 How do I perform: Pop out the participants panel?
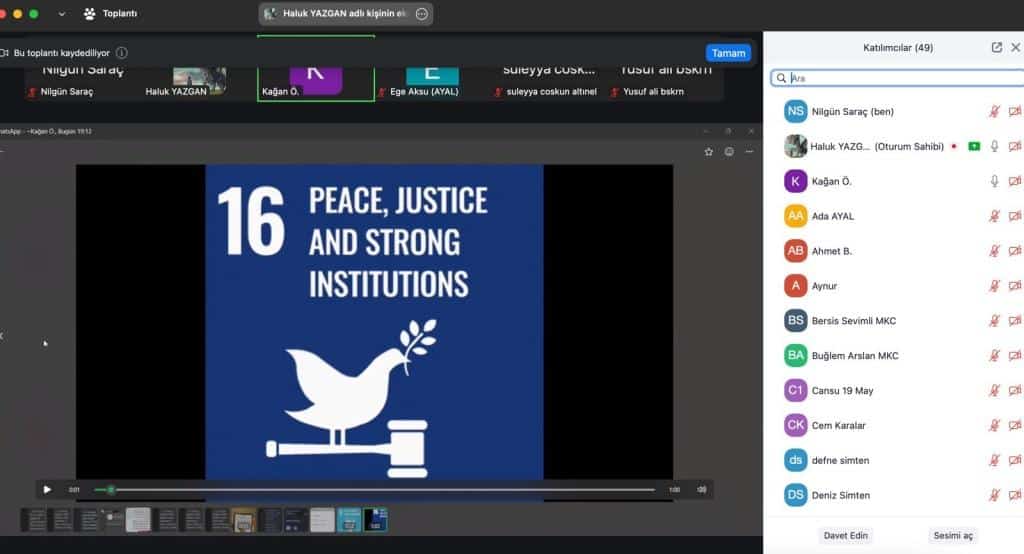click(996, 47)
